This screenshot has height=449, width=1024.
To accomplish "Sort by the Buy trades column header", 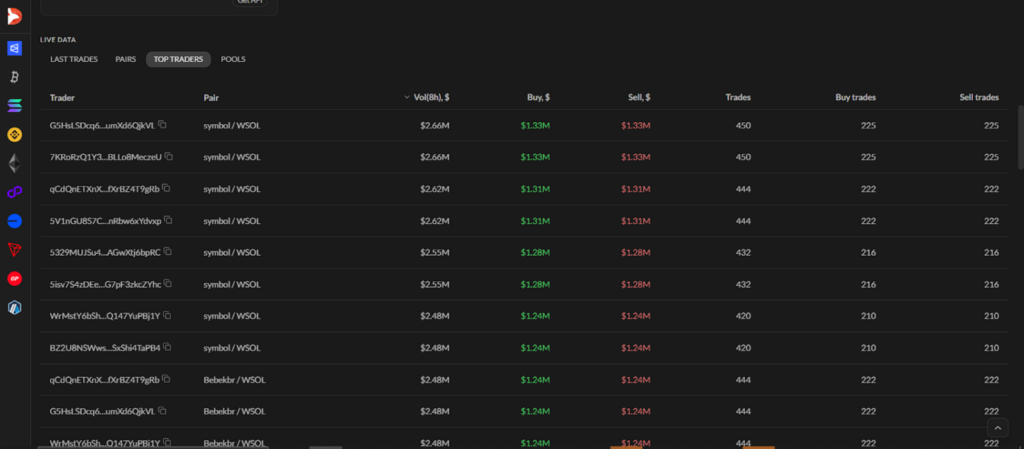I will [x=856, y=97].
